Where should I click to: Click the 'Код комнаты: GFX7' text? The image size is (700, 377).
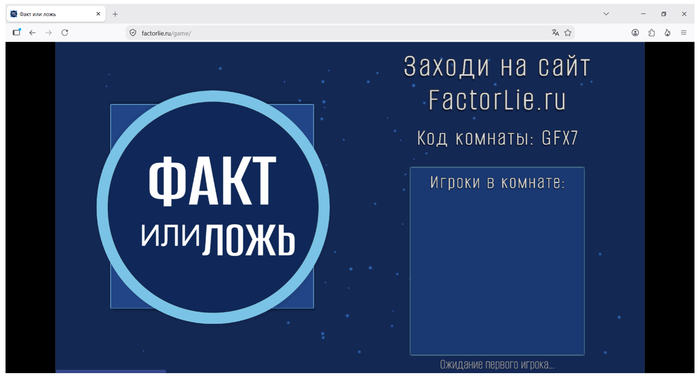[x=497, y=138]
